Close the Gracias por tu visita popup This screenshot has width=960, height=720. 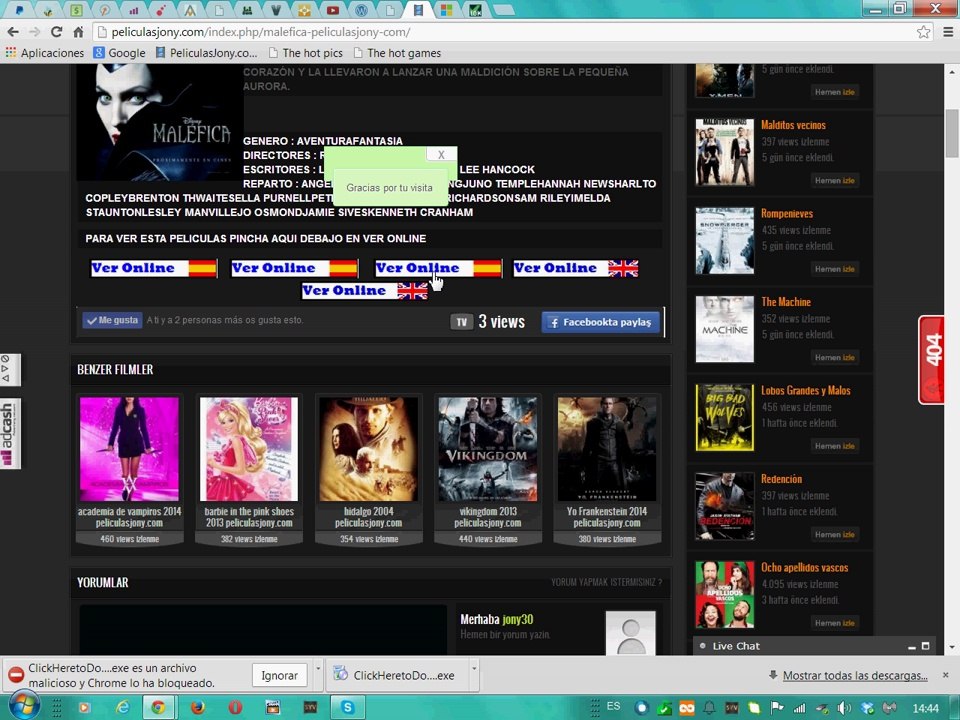(441, 155)
